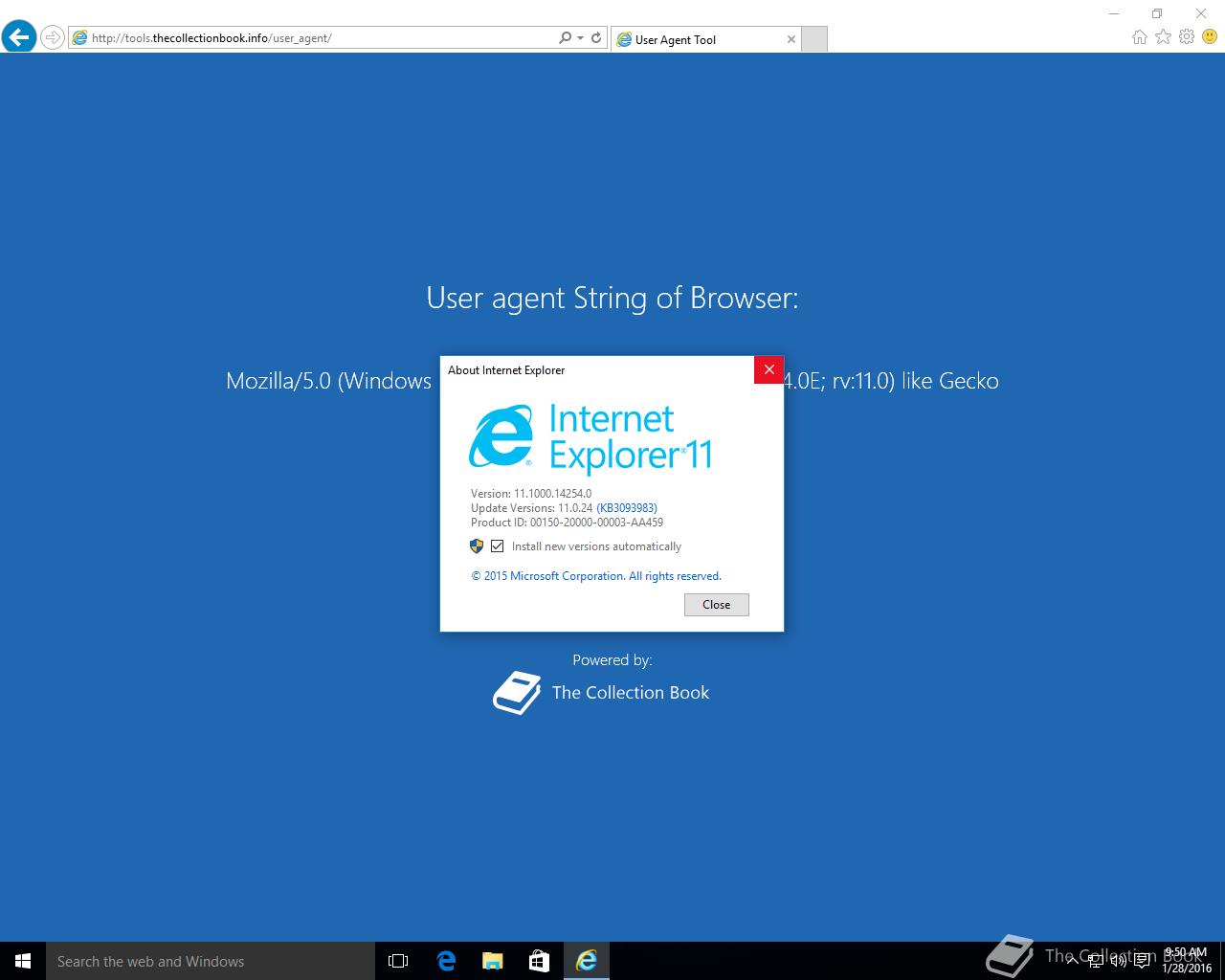Open Action Center notifications icon
Image resolution: width=1225 pixels, height=980 pixels.
(1142, 960)
